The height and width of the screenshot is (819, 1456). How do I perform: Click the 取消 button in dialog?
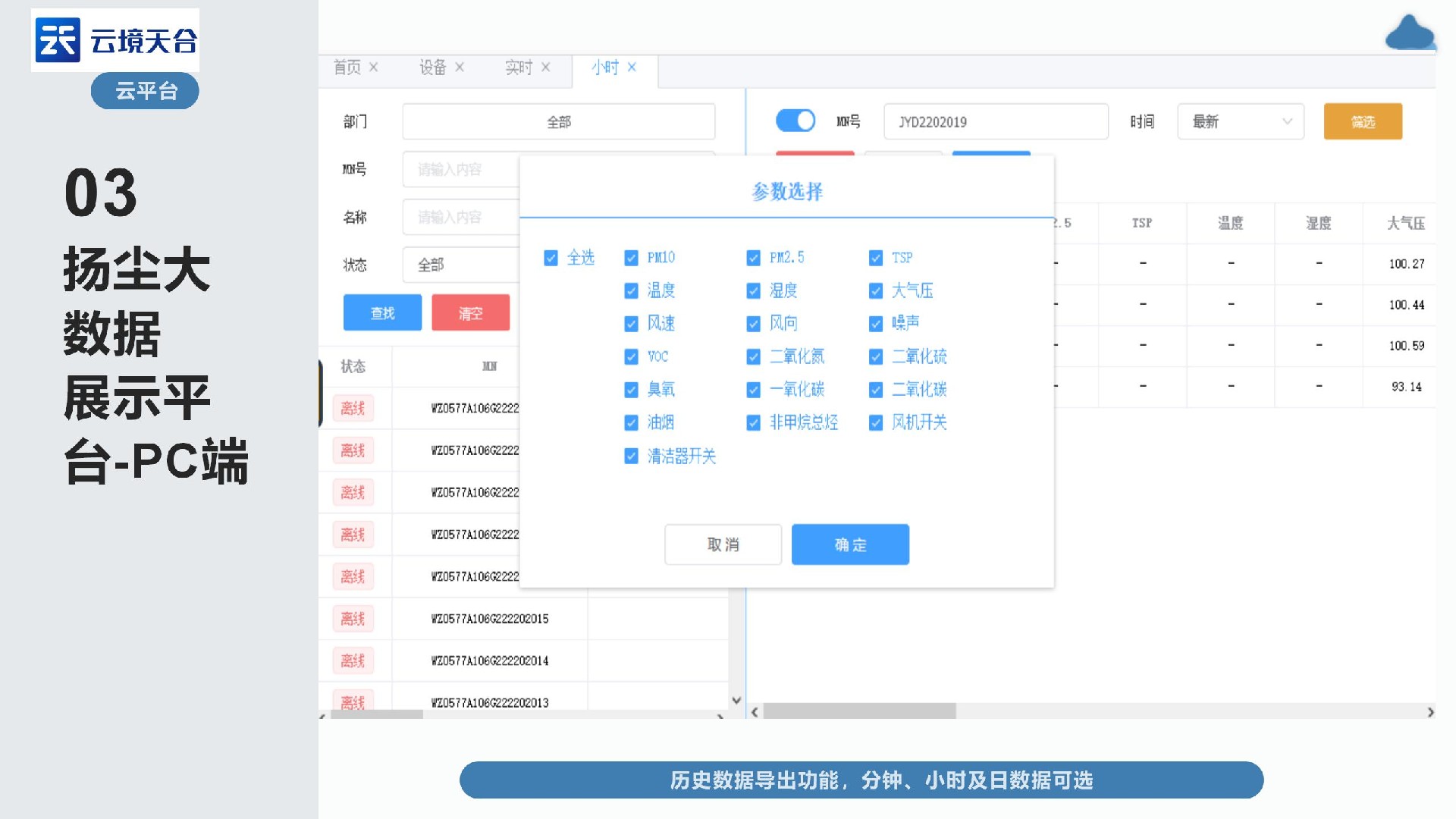[x=723, y=544]
